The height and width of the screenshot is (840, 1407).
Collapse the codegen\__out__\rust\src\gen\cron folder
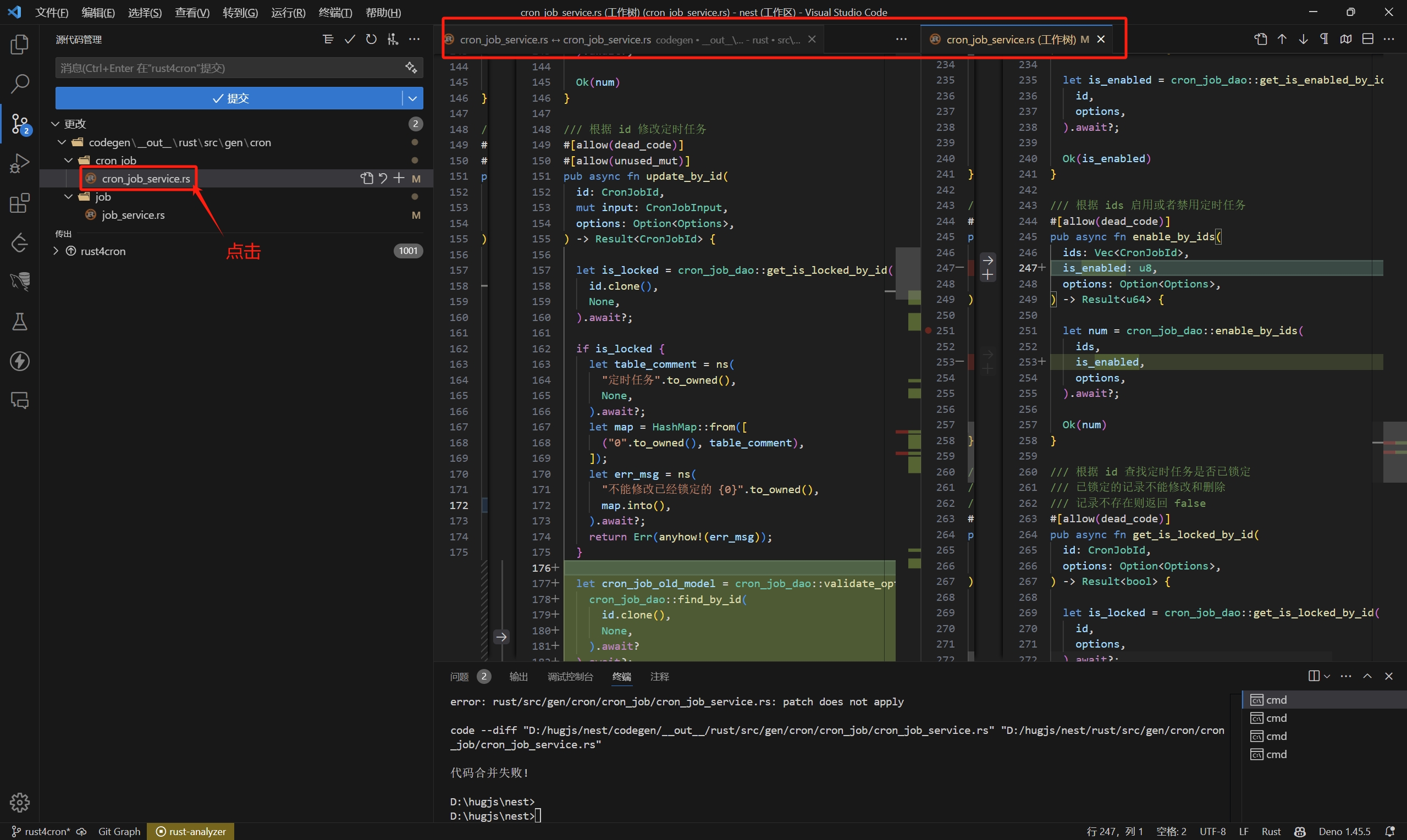(62, 142)
